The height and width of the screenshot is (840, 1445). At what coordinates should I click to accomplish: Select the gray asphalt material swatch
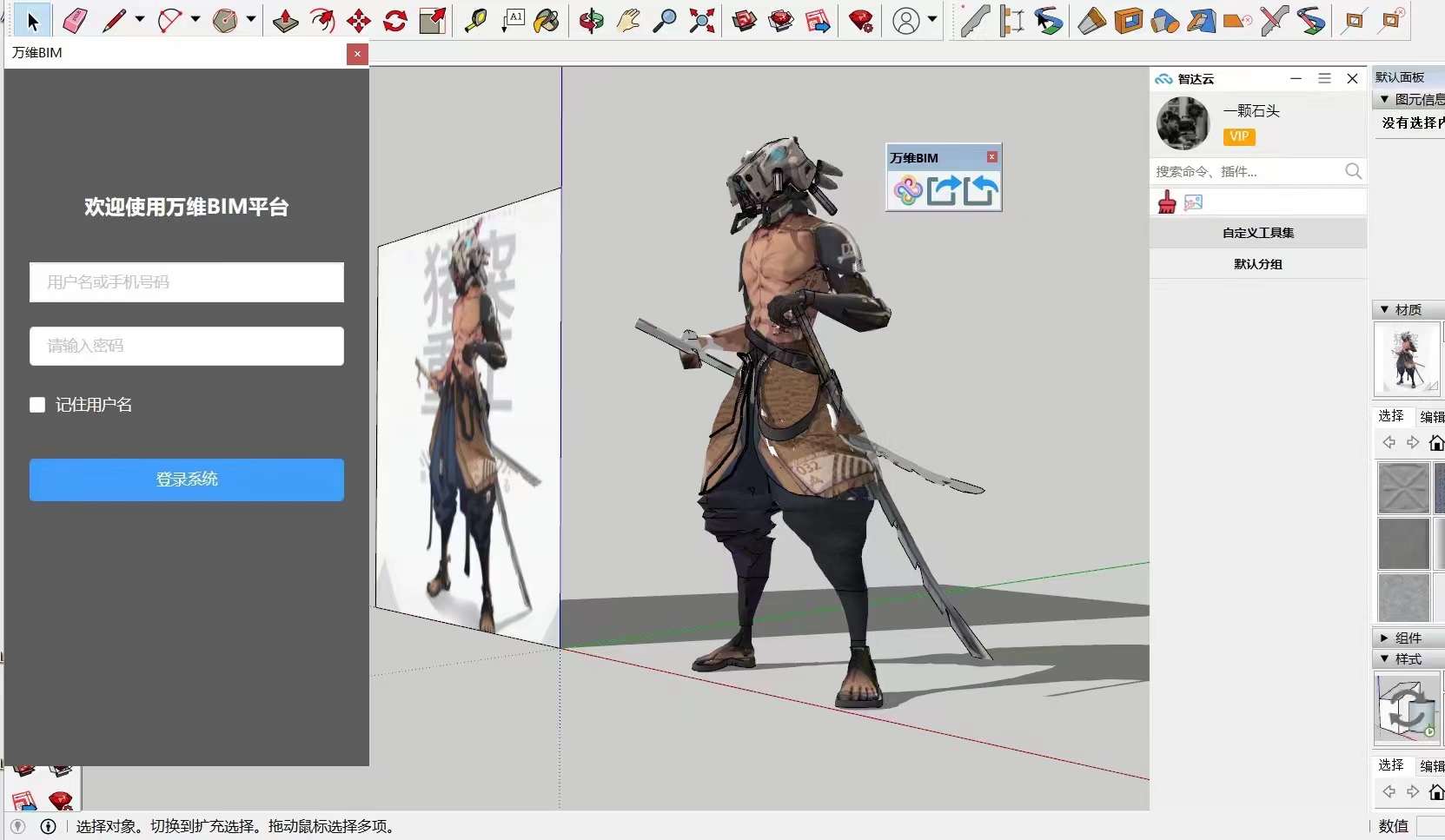1403,543
